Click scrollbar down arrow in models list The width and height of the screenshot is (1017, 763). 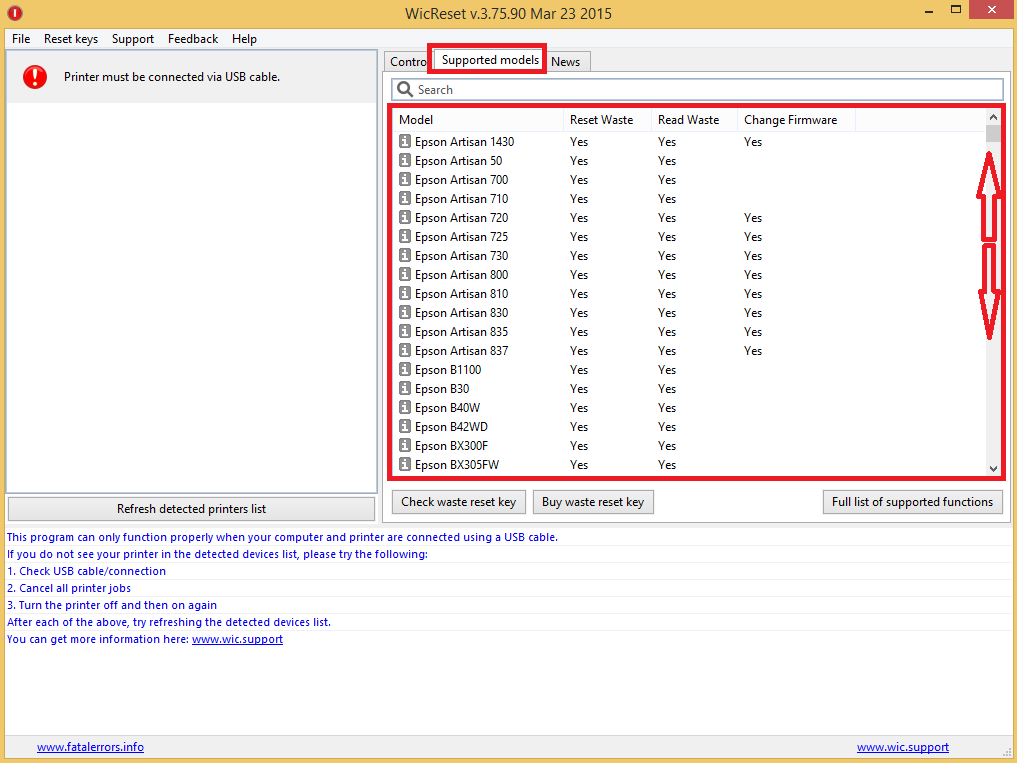point(993,468)
